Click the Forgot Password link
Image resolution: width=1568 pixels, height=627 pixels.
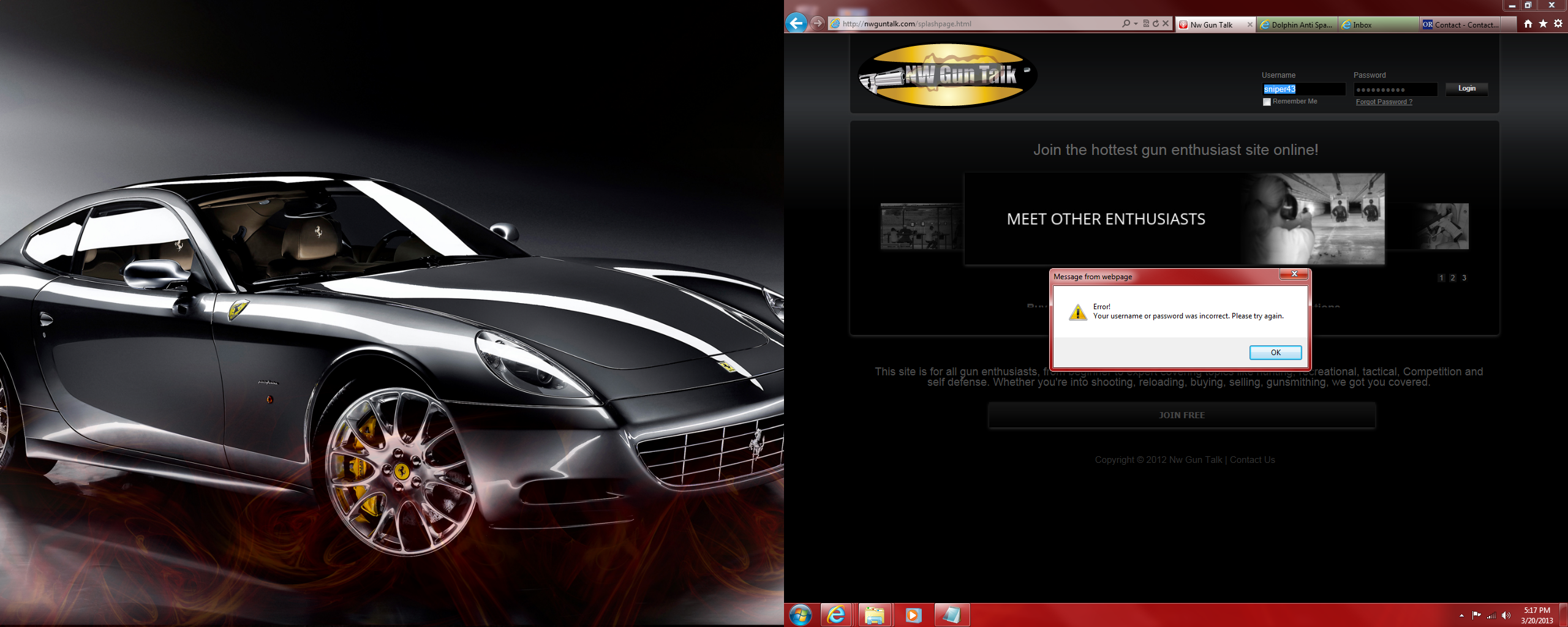1384,102
